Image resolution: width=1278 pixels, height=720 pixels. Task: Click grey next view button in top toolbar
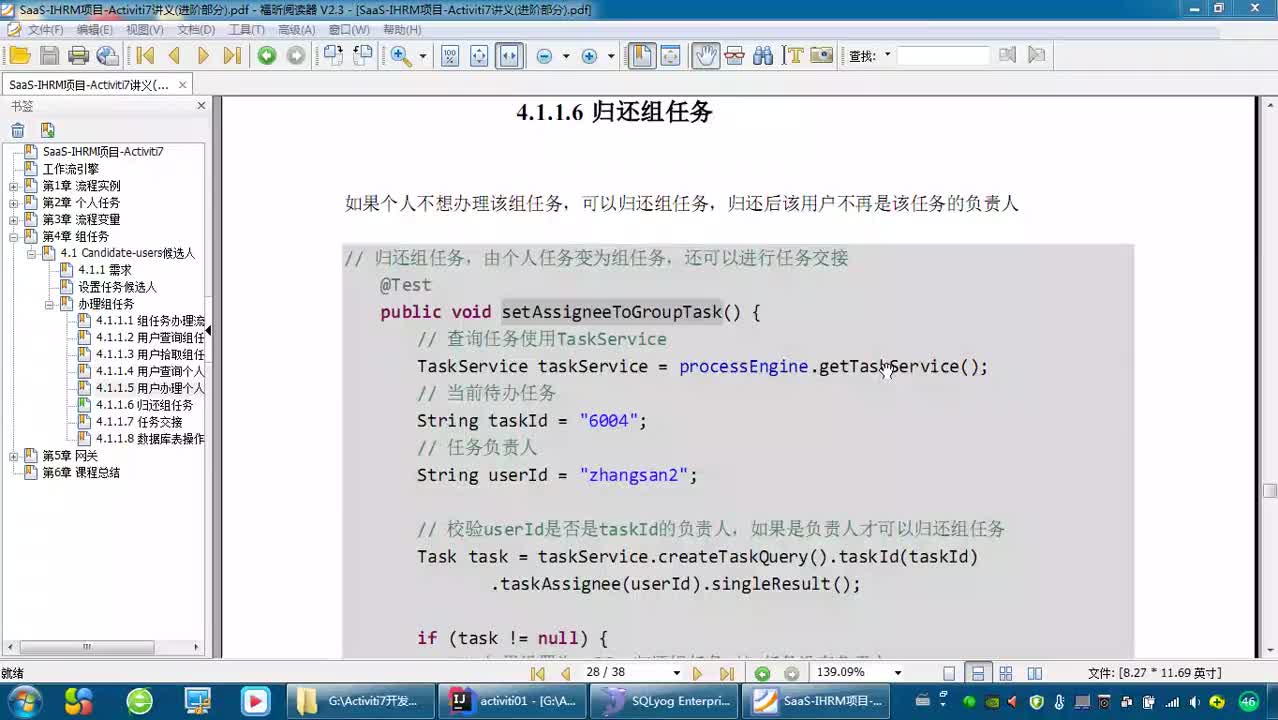[x=296, y=56]
